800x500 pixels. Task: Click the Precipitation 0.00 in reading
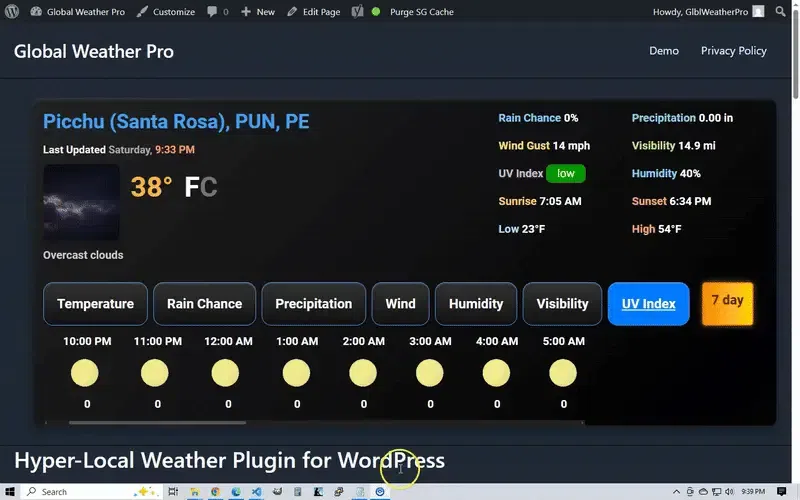click(682, 118)
